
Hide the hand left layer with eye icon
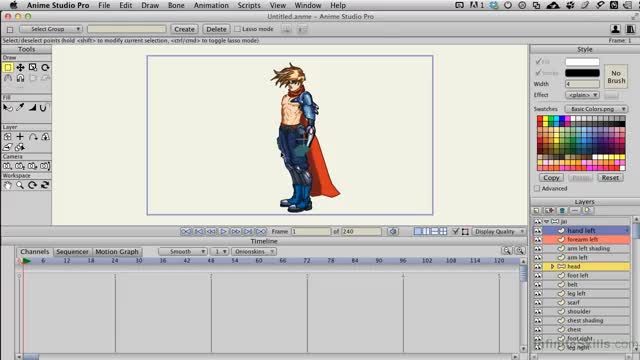538,231
